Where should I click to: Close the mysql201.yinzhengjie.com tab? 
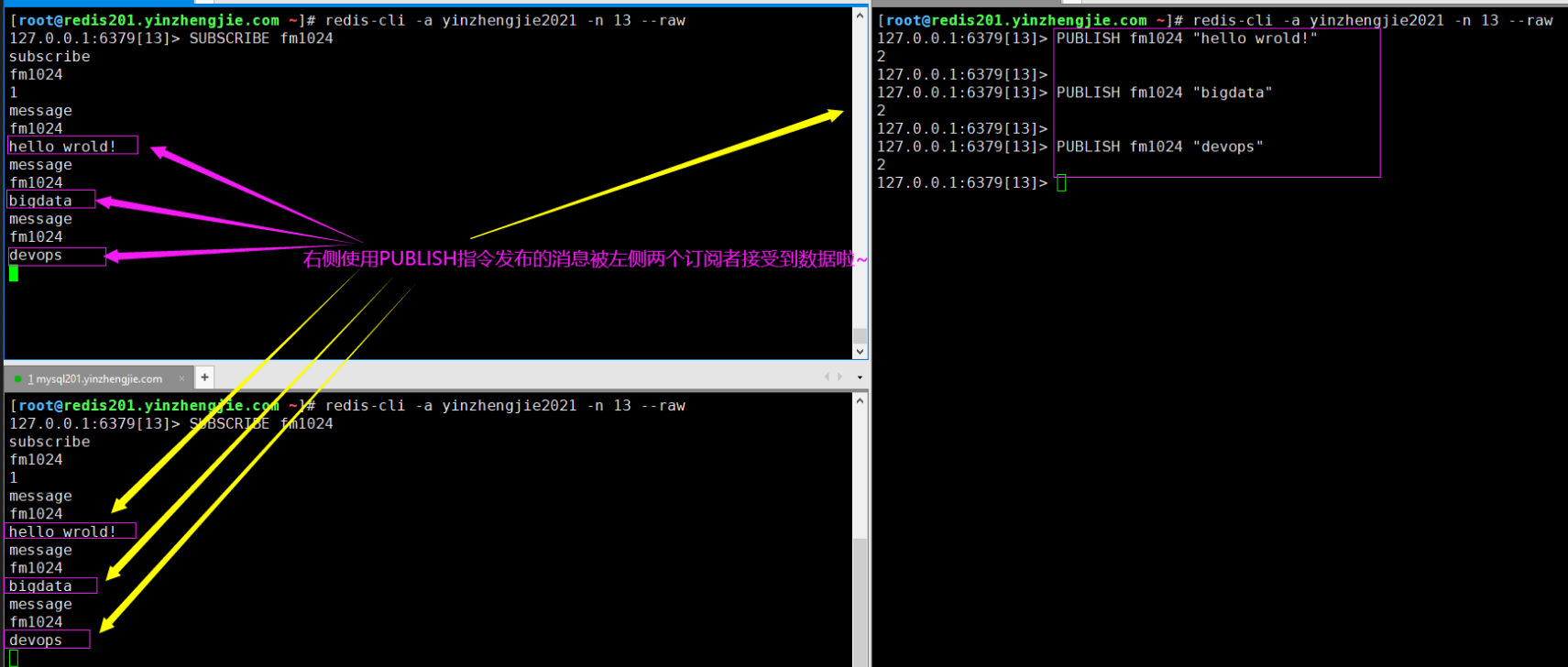(x=181, y=378)
